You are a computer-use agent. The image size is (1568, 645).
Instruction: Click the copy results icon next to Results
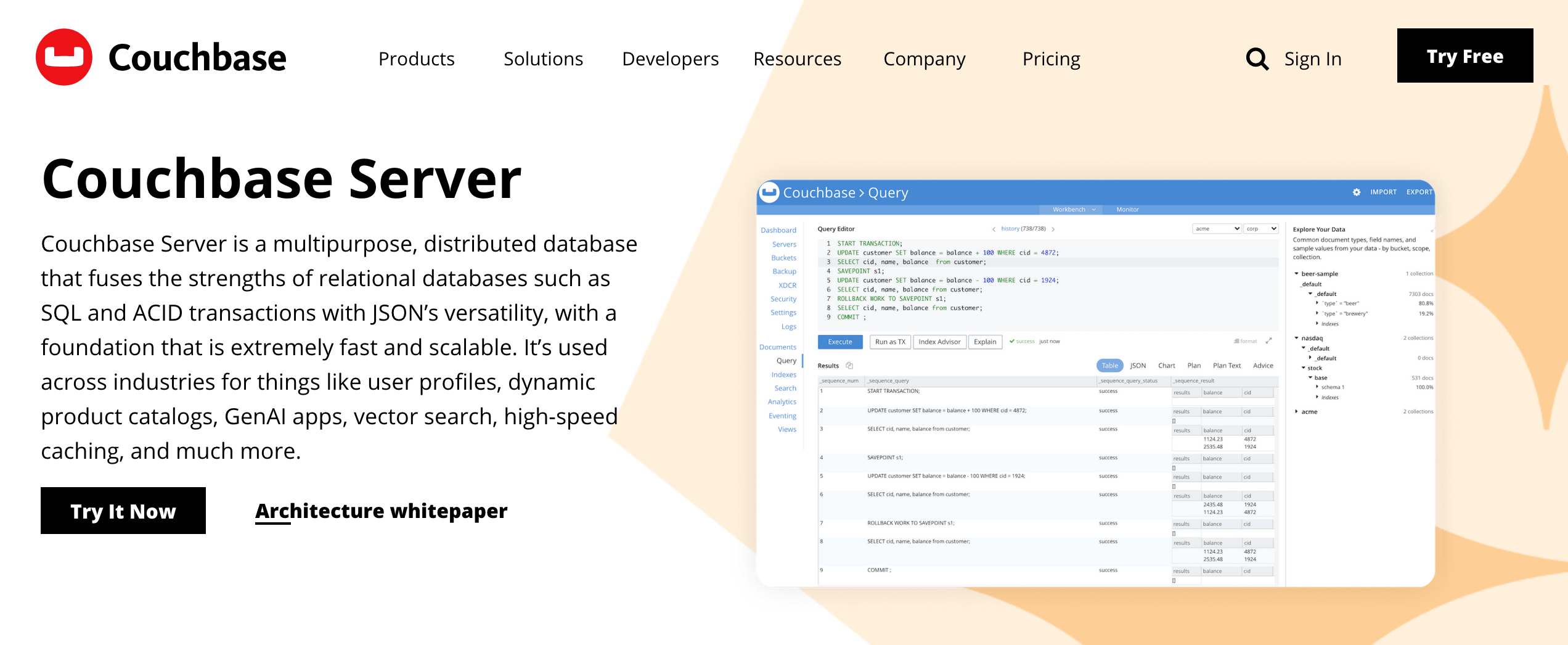pos(849,366)
